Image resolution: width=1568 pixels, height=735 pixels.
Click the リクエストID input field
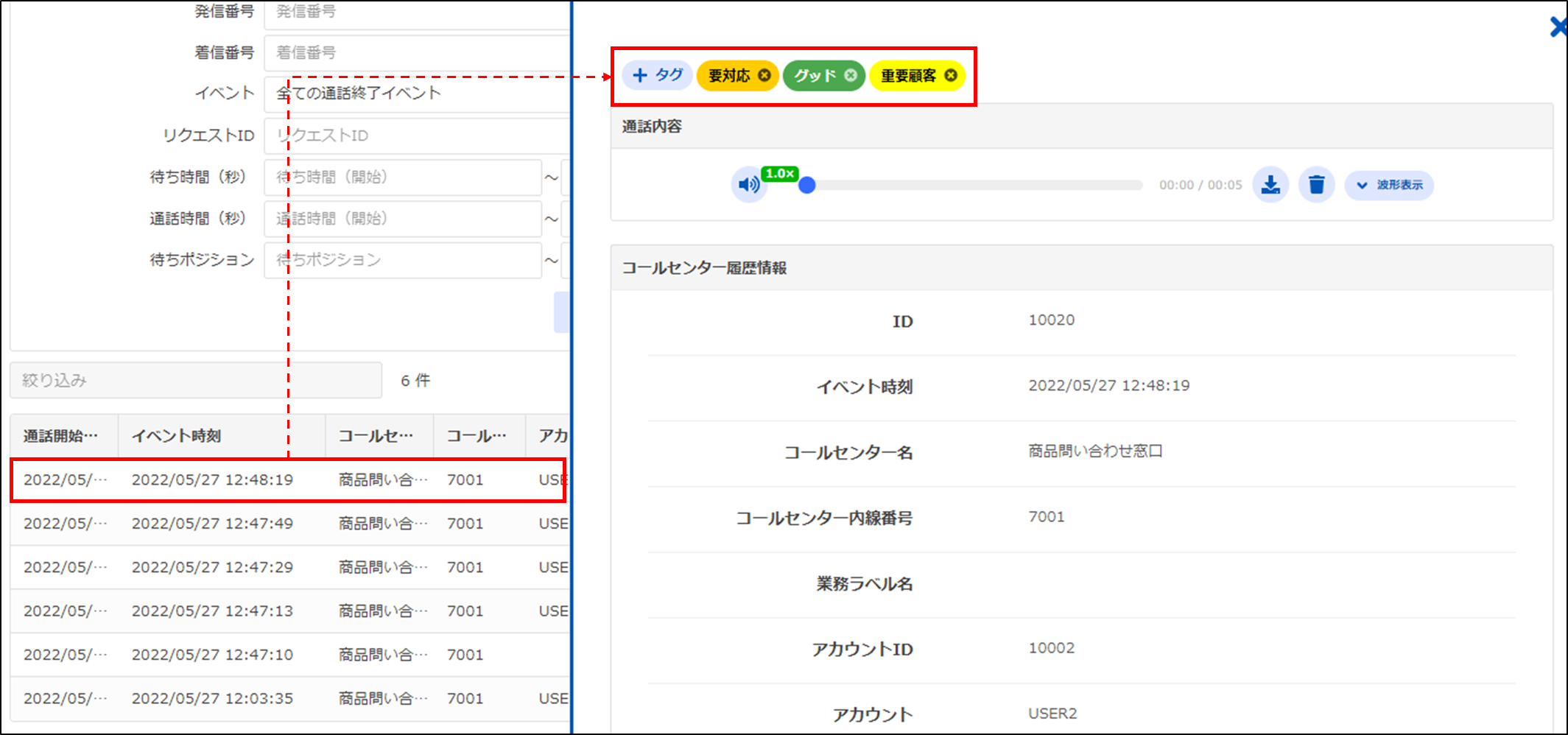417,136
